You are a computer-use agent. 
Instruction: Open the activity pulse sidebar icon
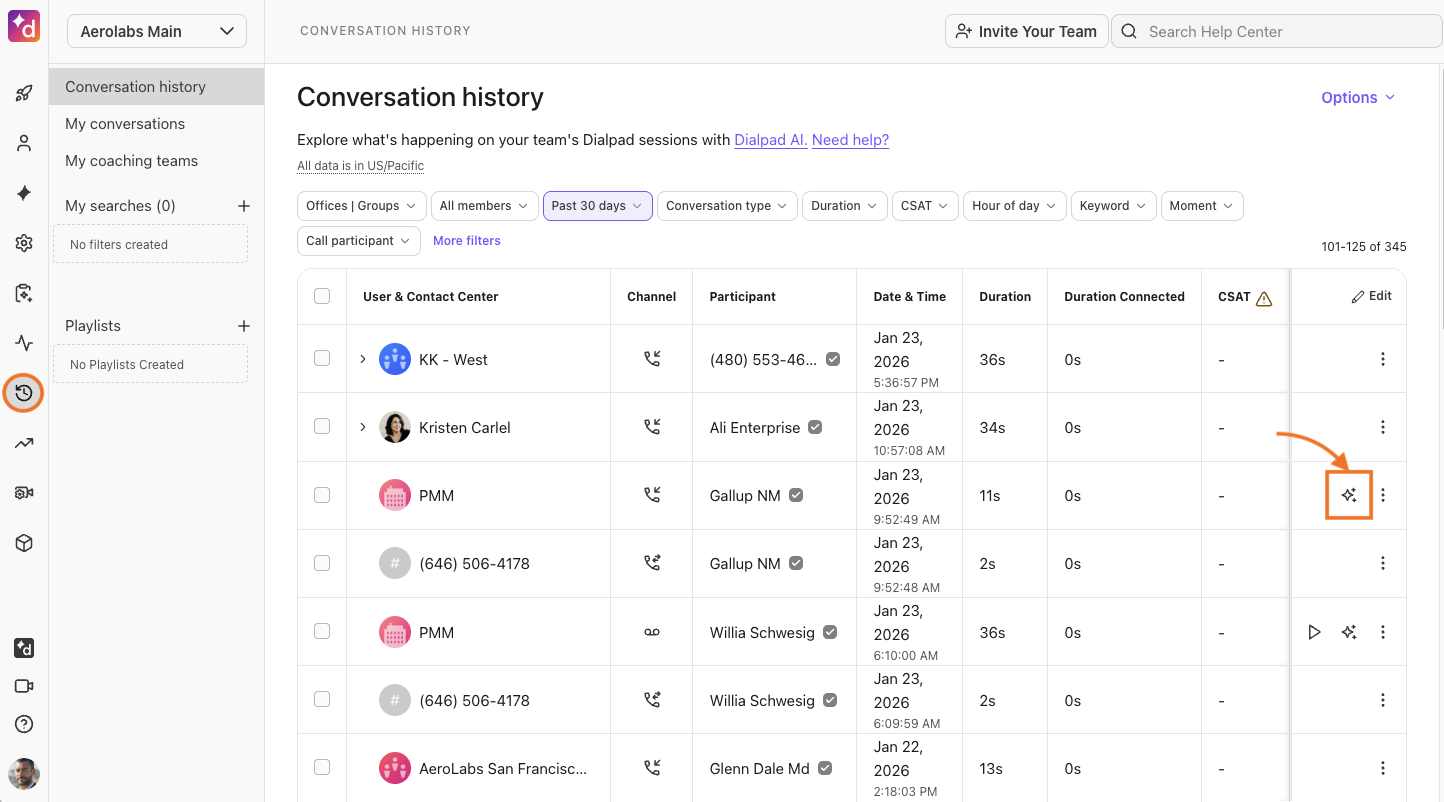coord(24,343)
